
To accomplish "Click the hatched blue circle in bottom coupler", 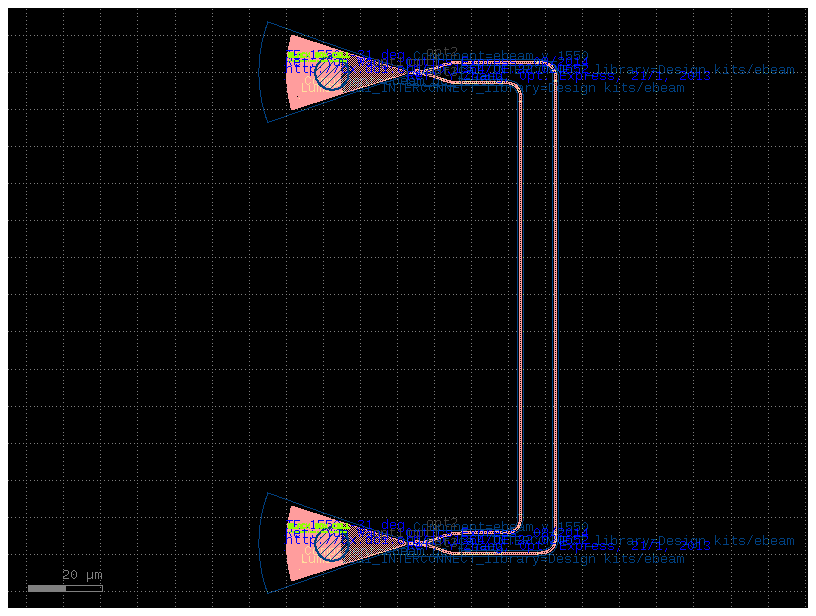I will coord(329,545).
